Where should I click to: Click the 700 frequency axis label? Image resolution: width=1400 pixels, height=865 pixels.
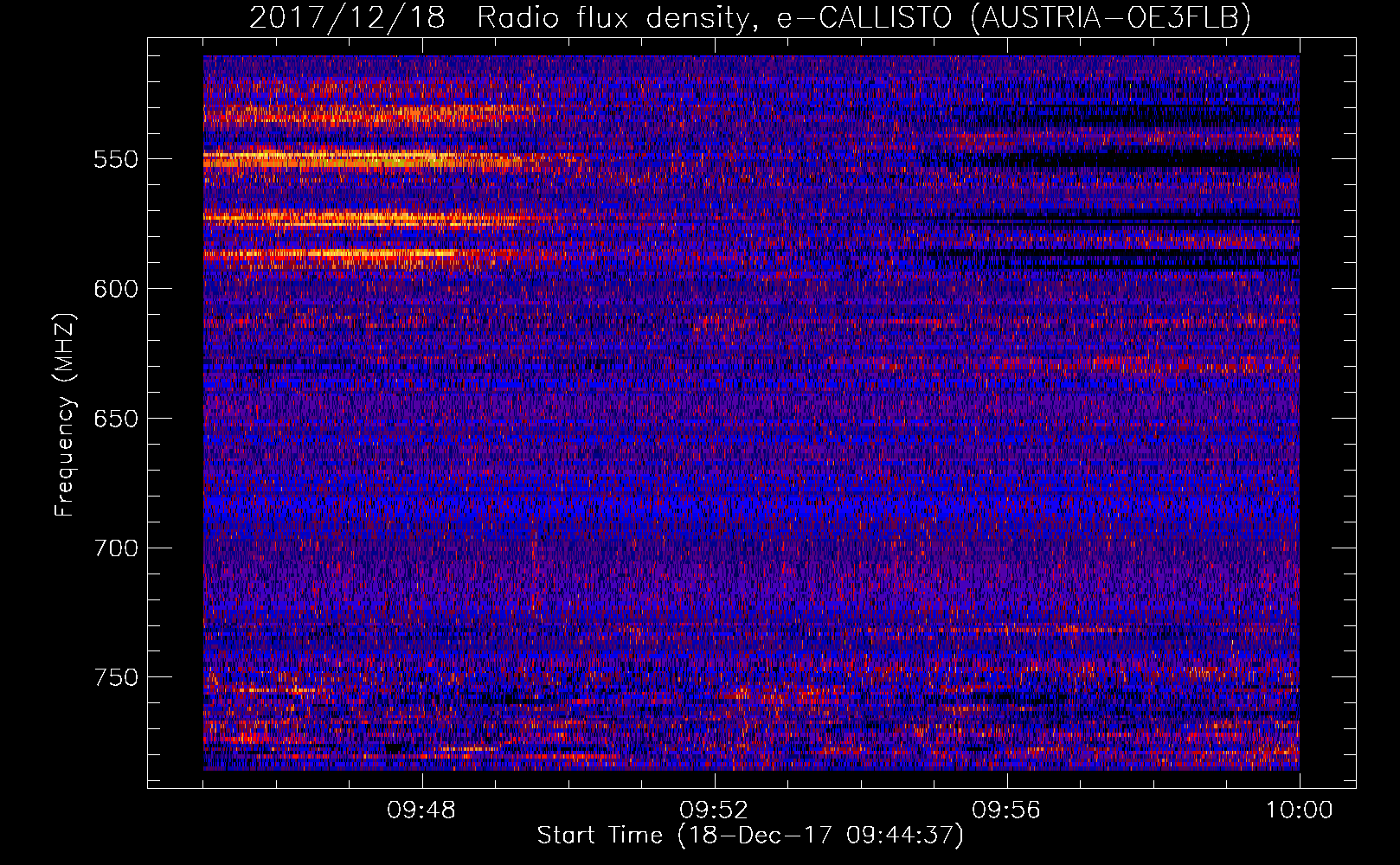pos(116,548)
